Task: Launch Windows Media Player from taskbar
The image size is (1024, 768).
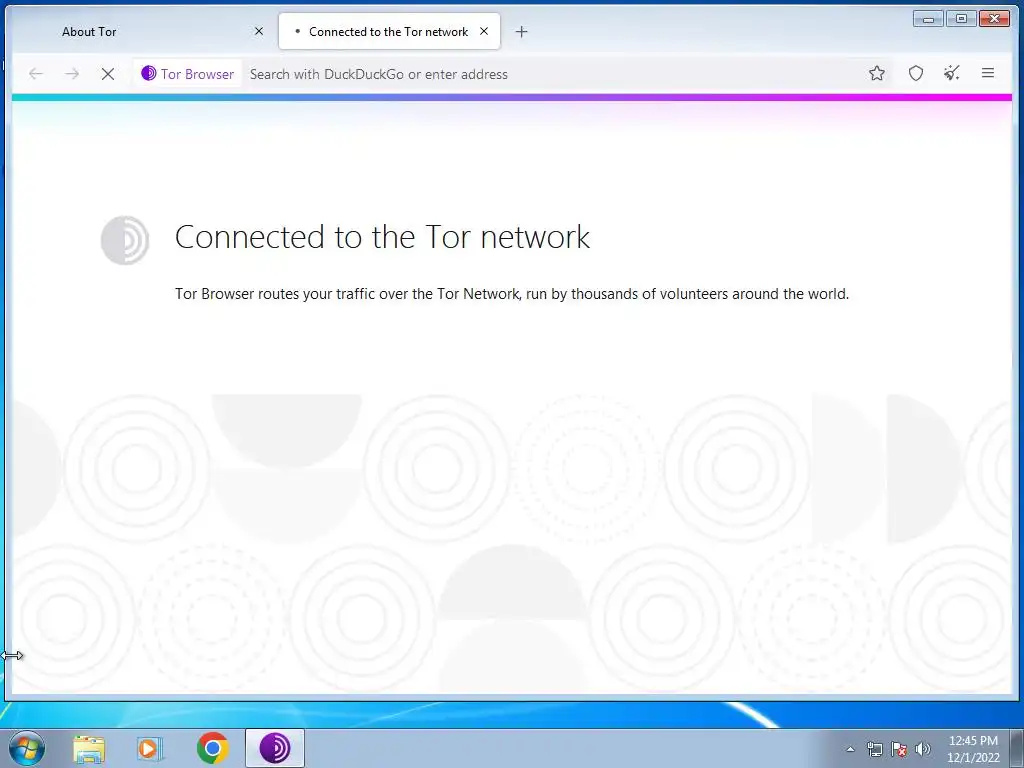Action: [x=150, y=748]
